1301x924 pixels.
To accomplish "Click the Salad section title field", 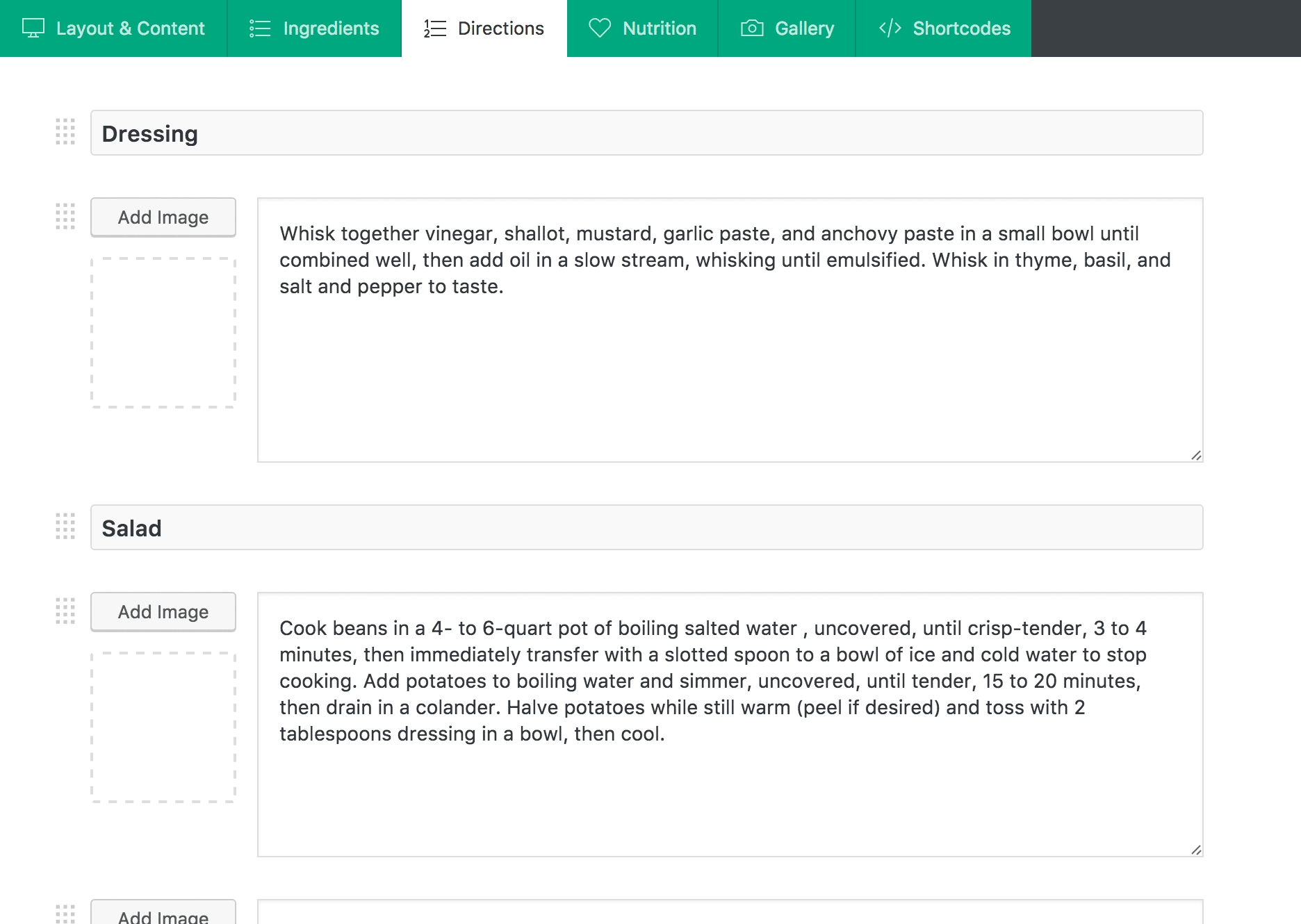I will (646, 527).
